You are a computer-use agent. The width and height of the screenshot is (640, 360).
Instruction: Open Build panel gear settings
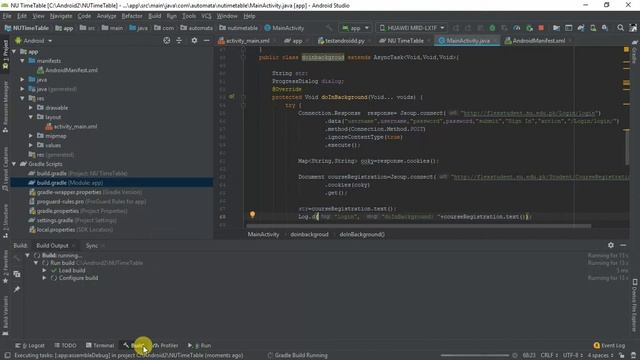[611, 245]
